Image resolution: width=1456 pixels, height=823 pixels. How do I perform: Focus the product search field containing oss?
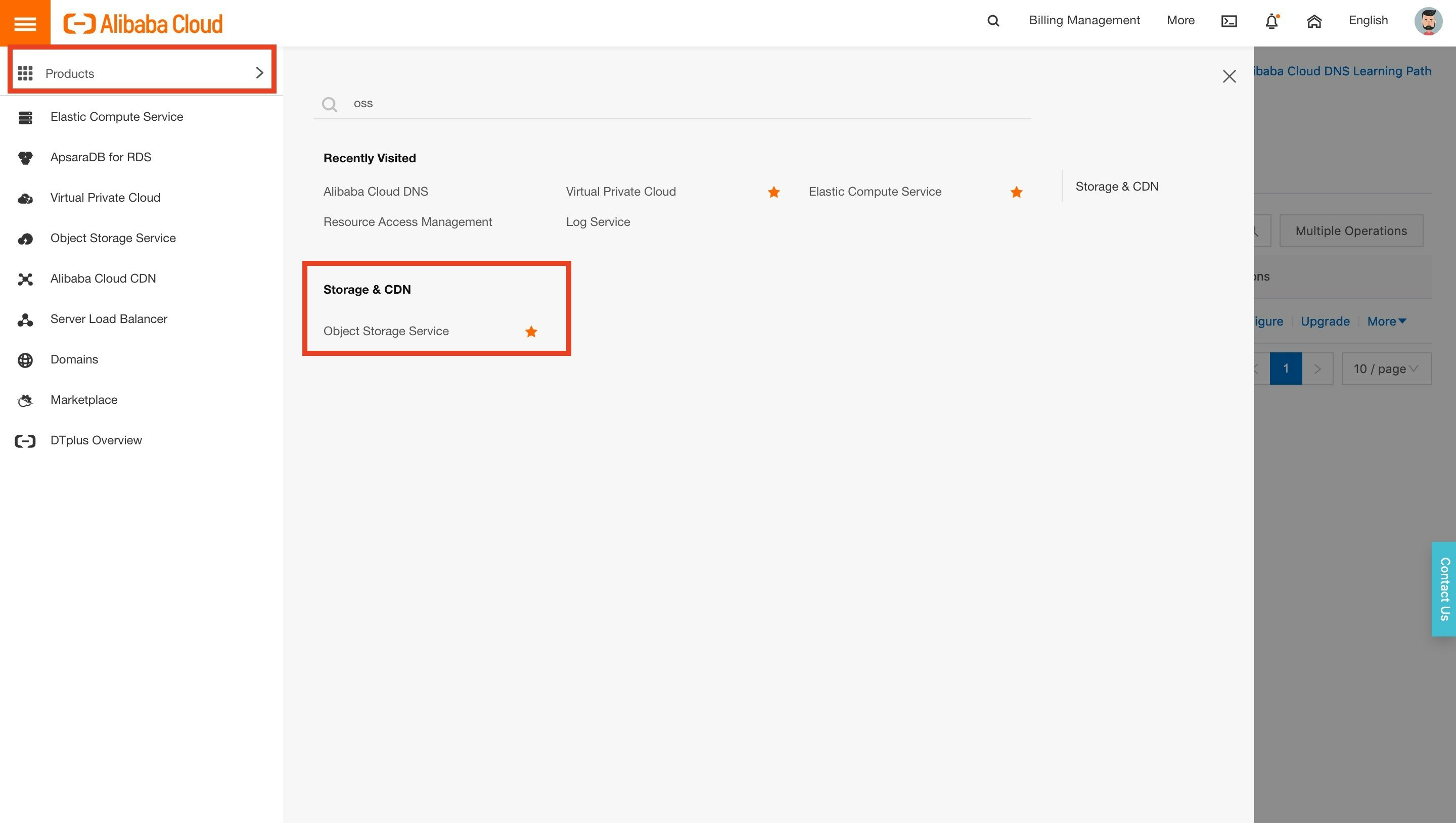672,104
